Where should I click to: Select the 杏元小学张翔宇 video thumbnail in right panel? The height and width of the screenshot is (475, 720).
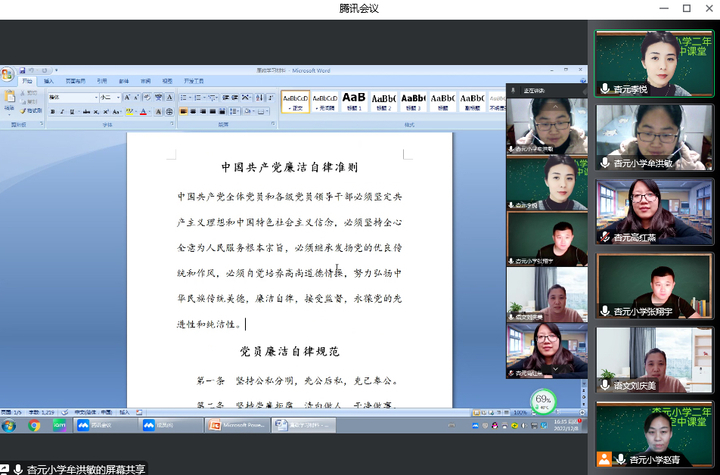click(x=654, y=286)
